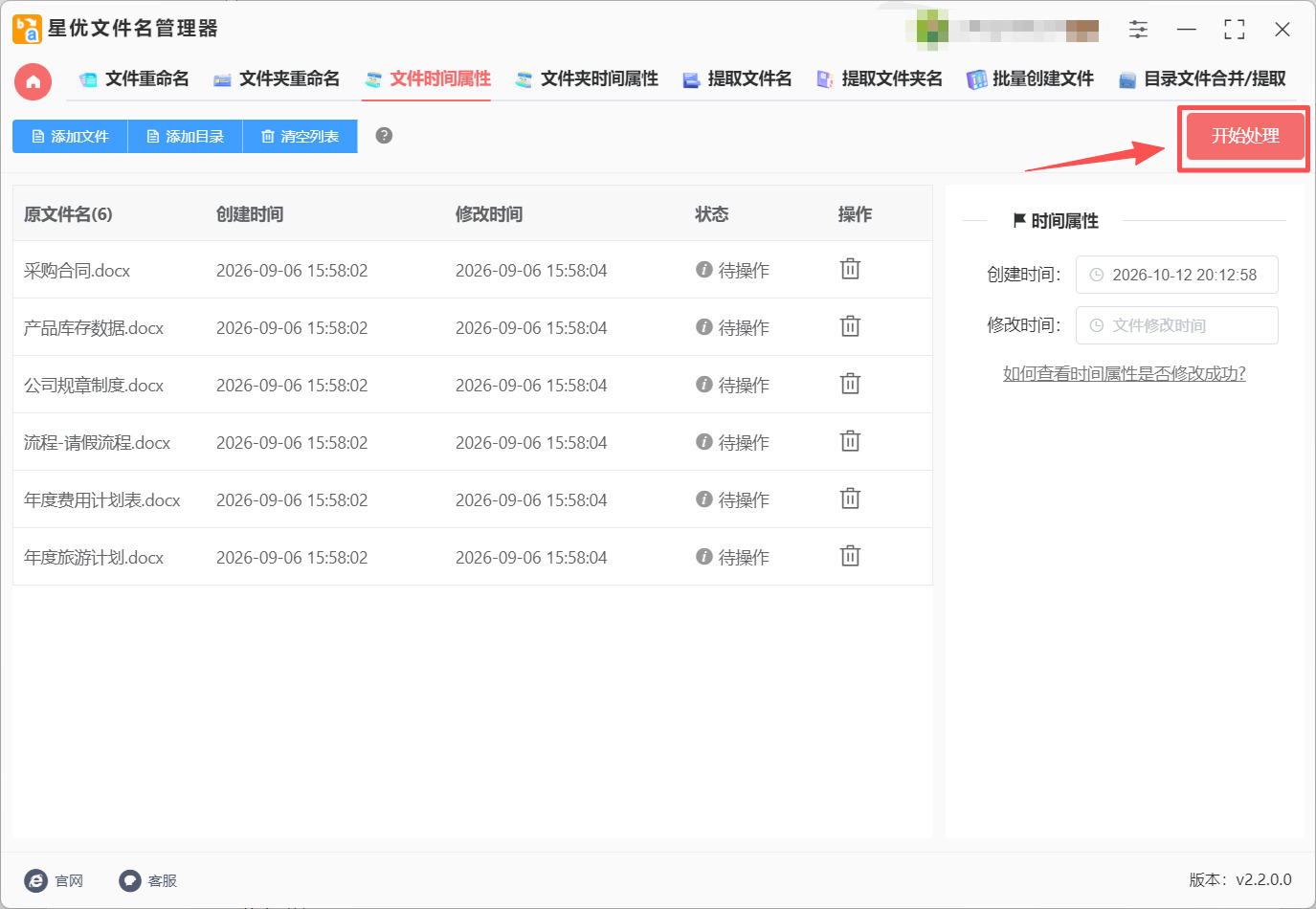Click 待操作 status for 公司规章制度.docx
This screenshot has width=1316, height=909.
[744, 385]
